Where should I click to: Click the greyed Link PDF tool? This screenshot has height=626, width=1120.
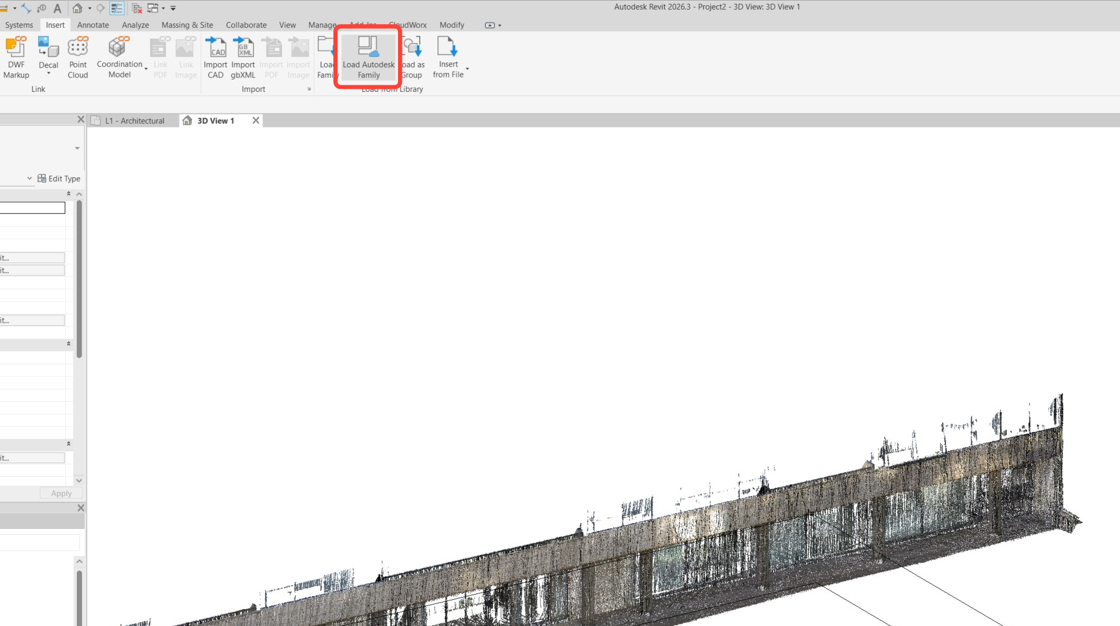point(160,57)
